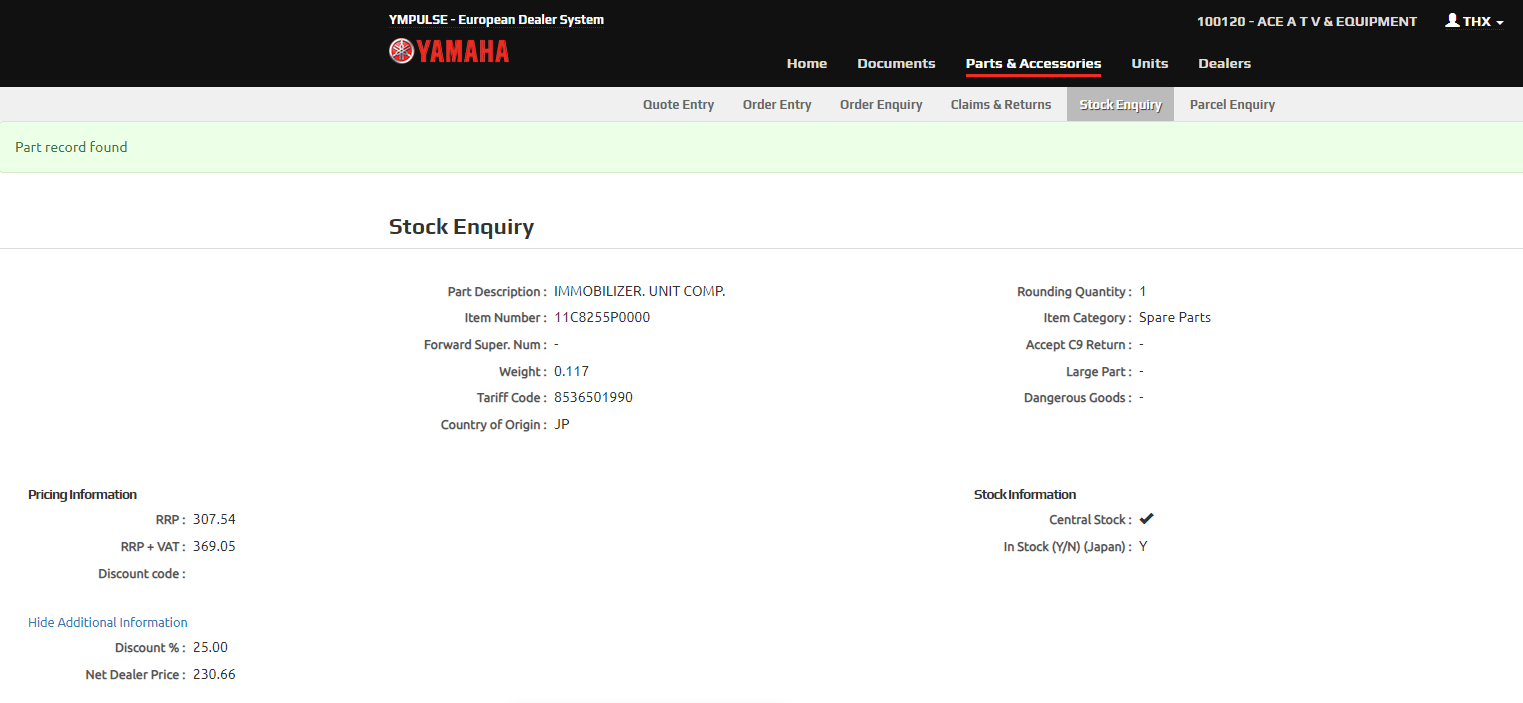Click the user profile icon beside THX
Image resolution: width=1523 pixels, height=703 pixels.
point(1452,20)
